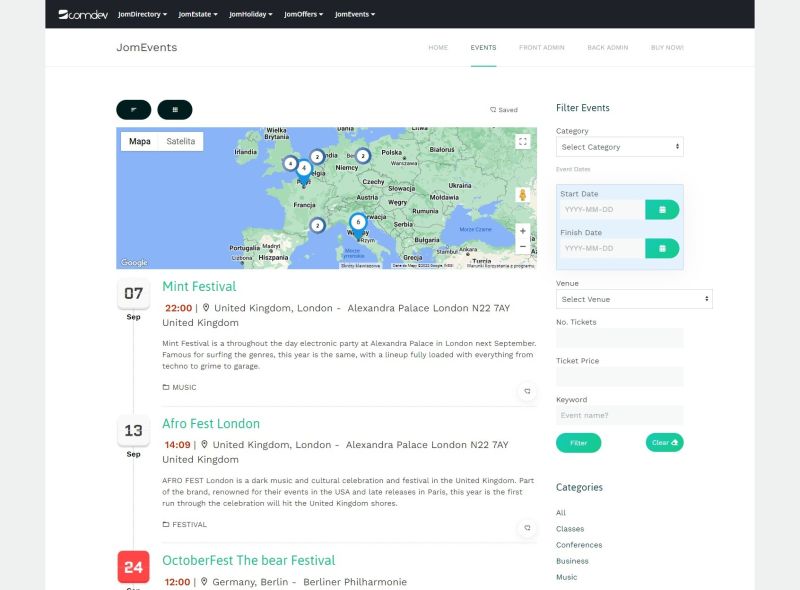Switch the map to Satelita view
This screenshot has height=590, width=800.
(x=179, y=141)
